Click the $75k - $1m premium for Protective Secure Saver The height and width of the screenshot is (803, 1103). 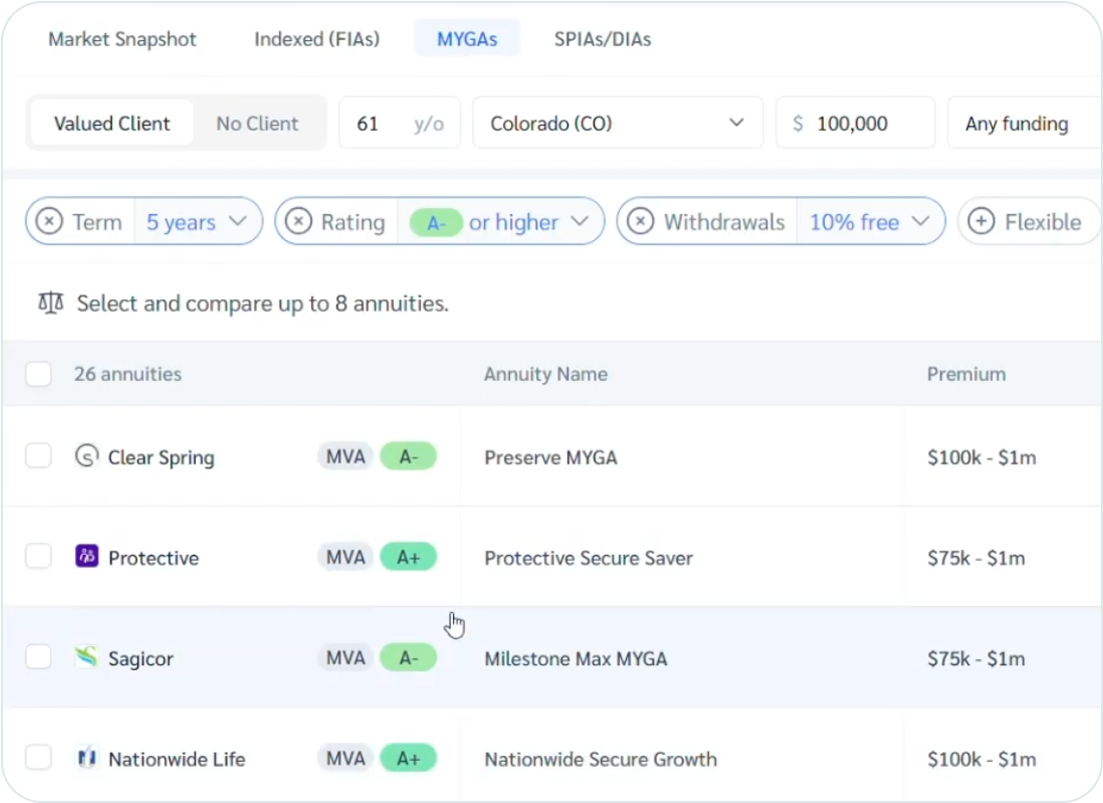point(976,558)
